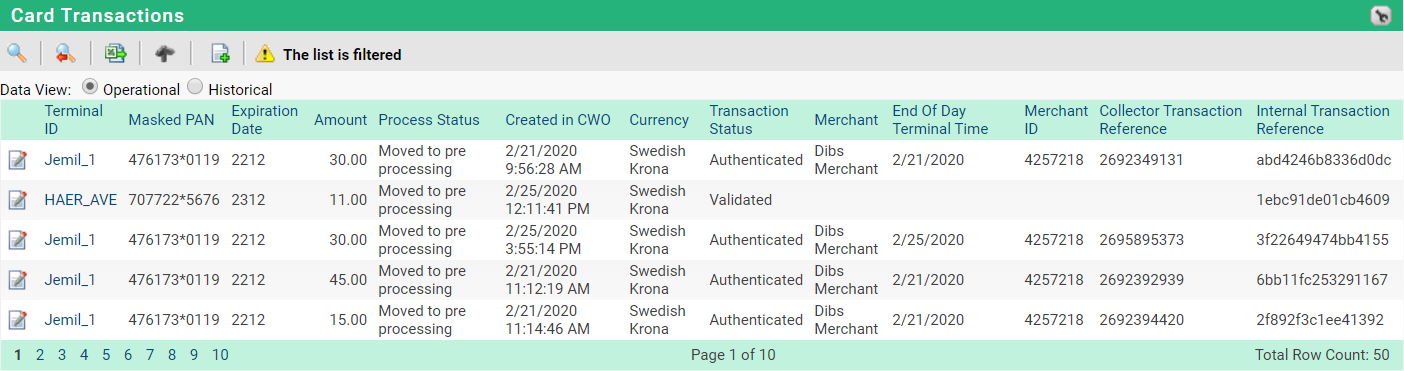Jump to page 10 of results
Screen dimensions: 1404x371
[220, 354]
